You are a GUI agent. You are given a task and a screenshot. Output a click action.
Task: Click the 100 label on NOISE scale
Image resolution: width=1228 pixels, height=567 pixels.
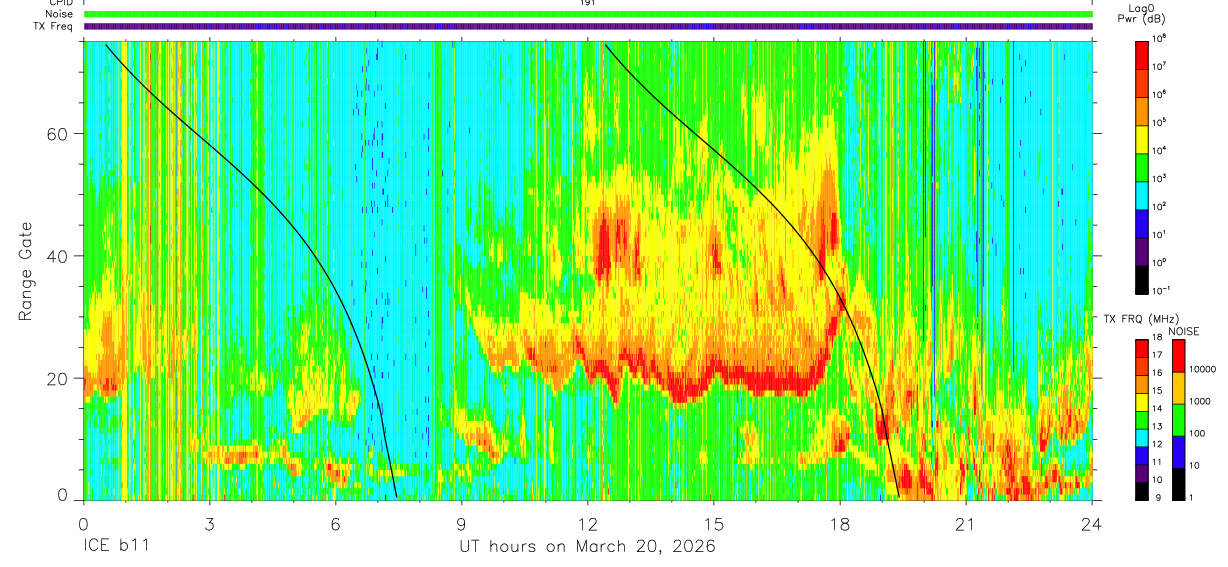coord(1196,435)
